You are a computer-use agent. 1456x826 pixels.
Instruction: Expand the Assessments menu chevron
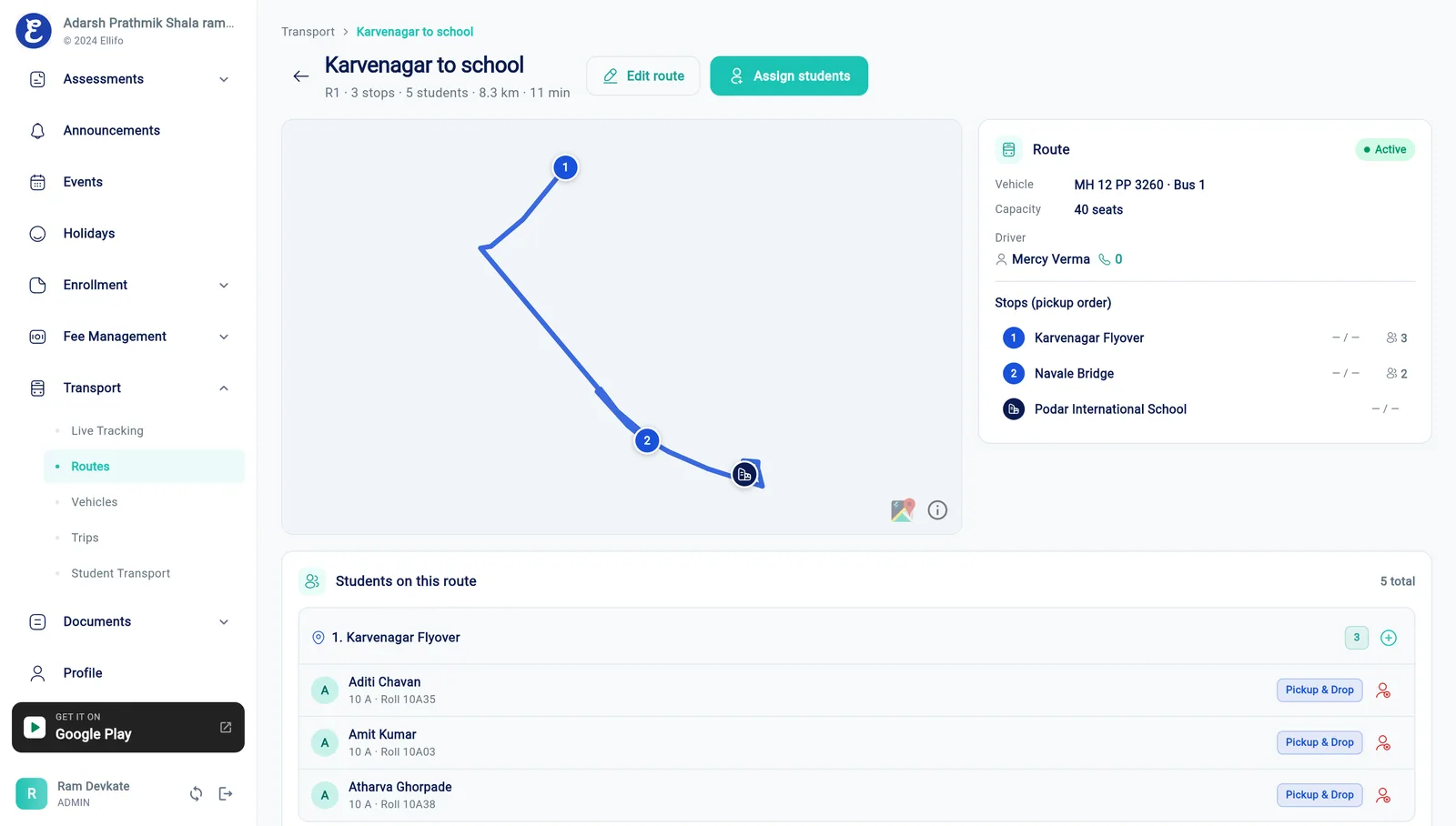click(x=224, y=79)
